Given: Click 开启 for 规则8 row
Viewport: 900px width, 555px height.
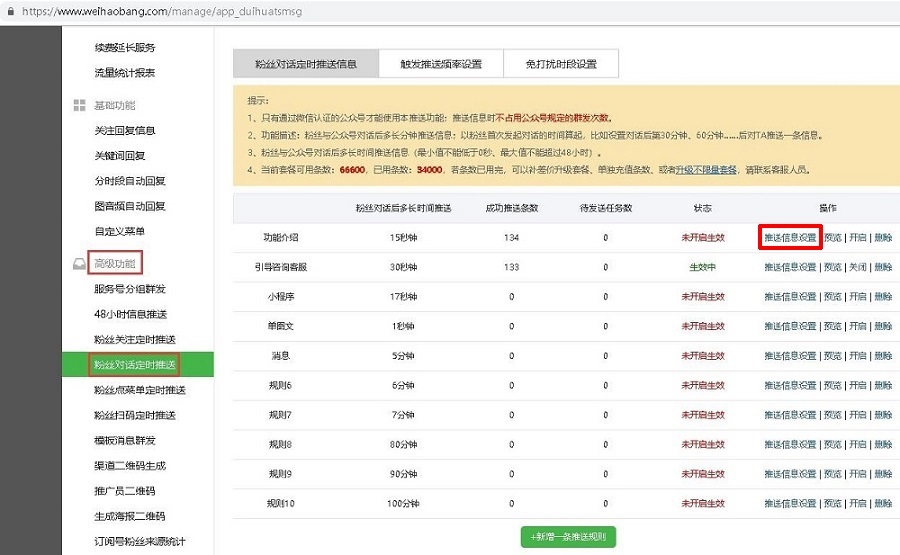Looking at the screenshot, I should pyautogui.click(x=858, y=444).
